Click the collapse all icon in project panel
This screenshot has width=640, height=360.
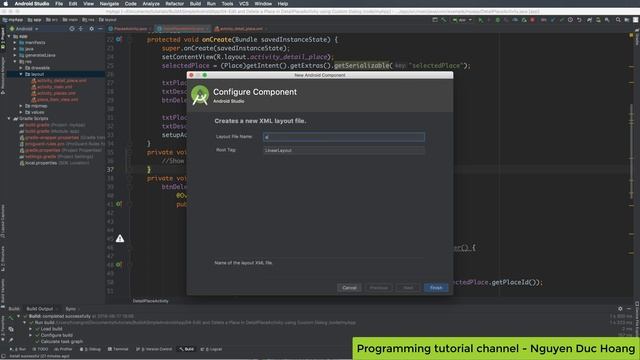pos(81,29)
